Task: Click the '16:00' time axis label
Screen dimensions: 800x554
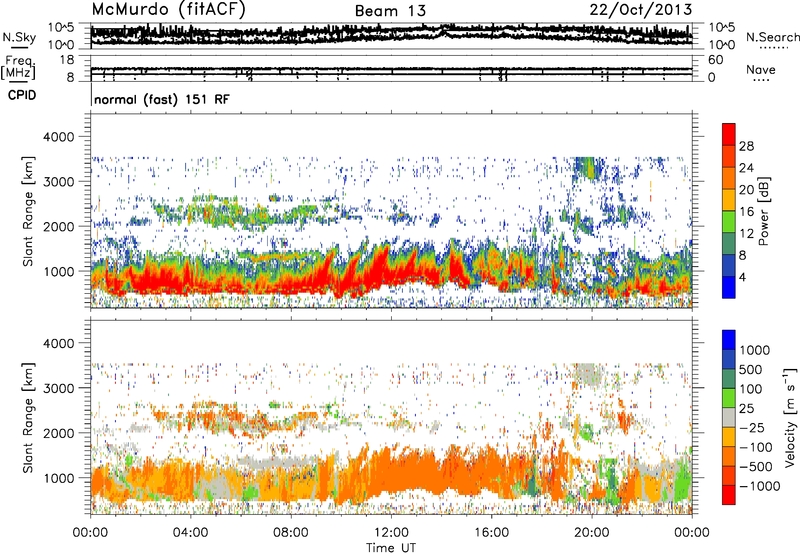Action: [491, 533]
